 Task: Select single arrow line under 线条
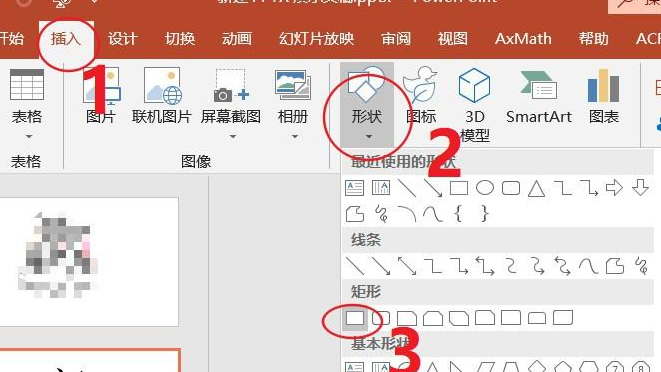click(381, 266)
